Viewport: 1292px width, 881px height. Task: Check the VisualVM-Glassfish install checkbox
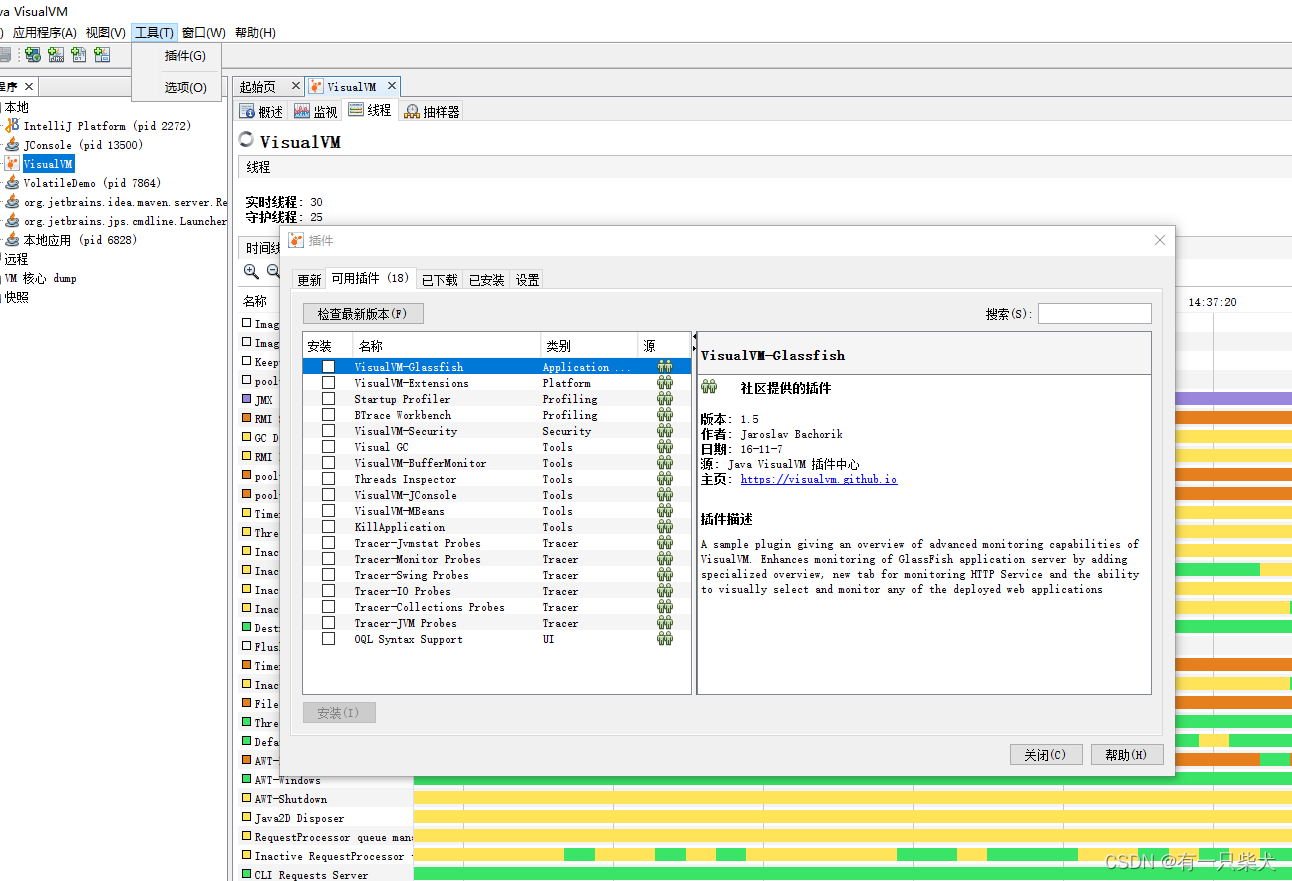pyautogui.click(x=328, y=367)
